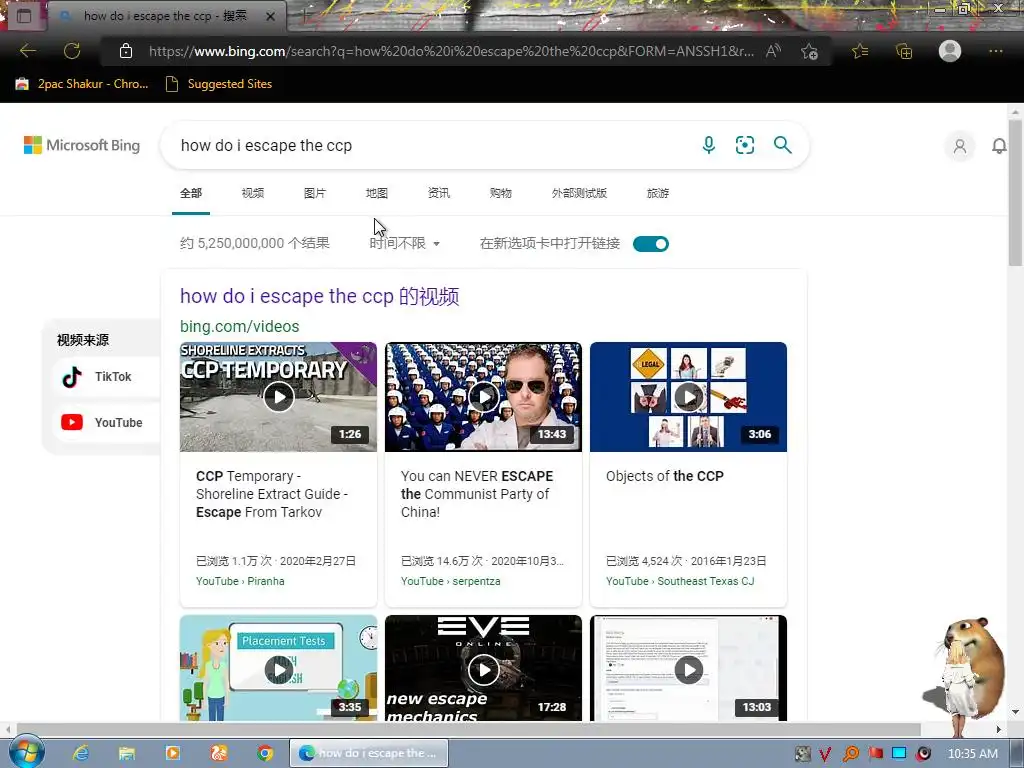Reload the page with refresh icon
Image resolution: width=1024 pixels, height=768 pixels.
click(x=72, y=51)
